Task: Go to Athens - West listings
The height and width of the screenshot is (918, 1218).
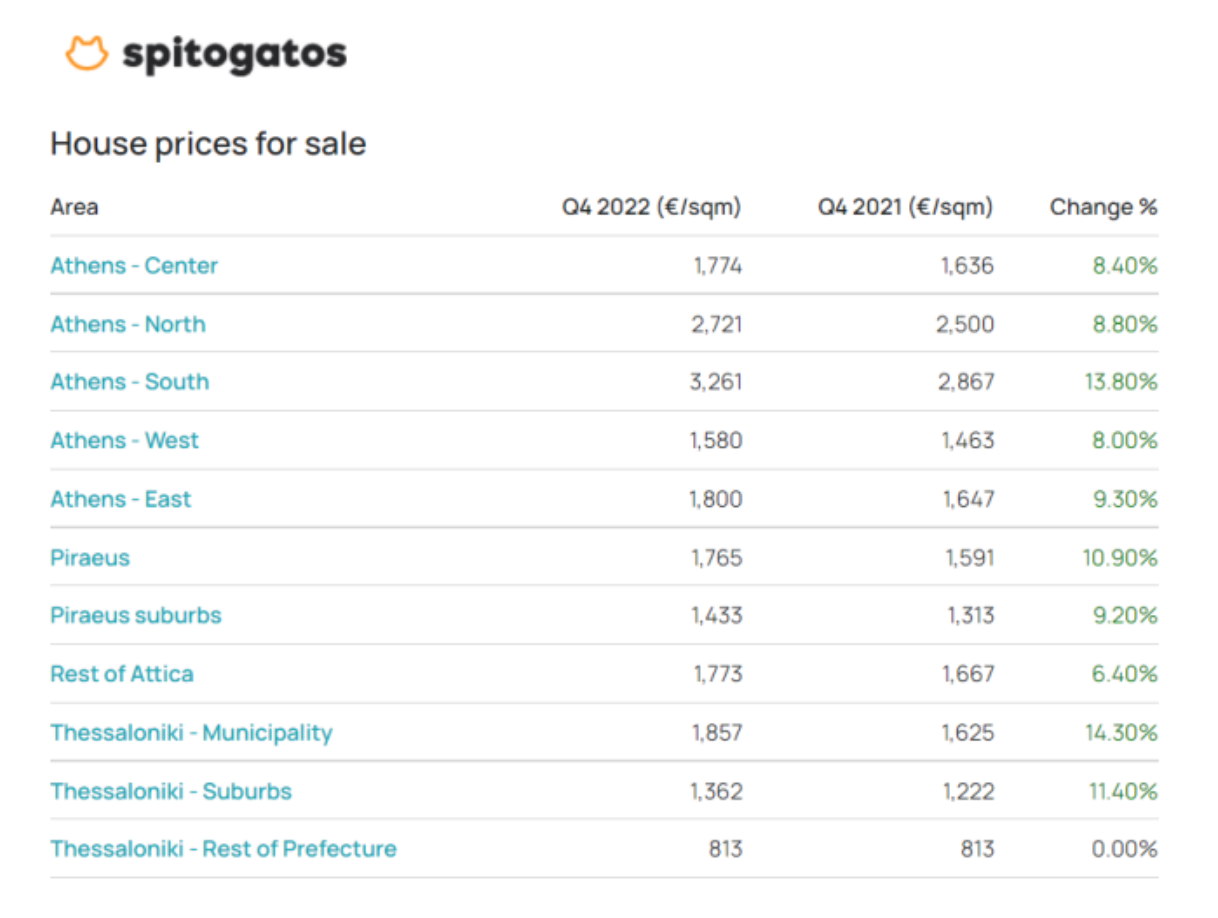Action: pyautogui.click(x=125, y=441)
